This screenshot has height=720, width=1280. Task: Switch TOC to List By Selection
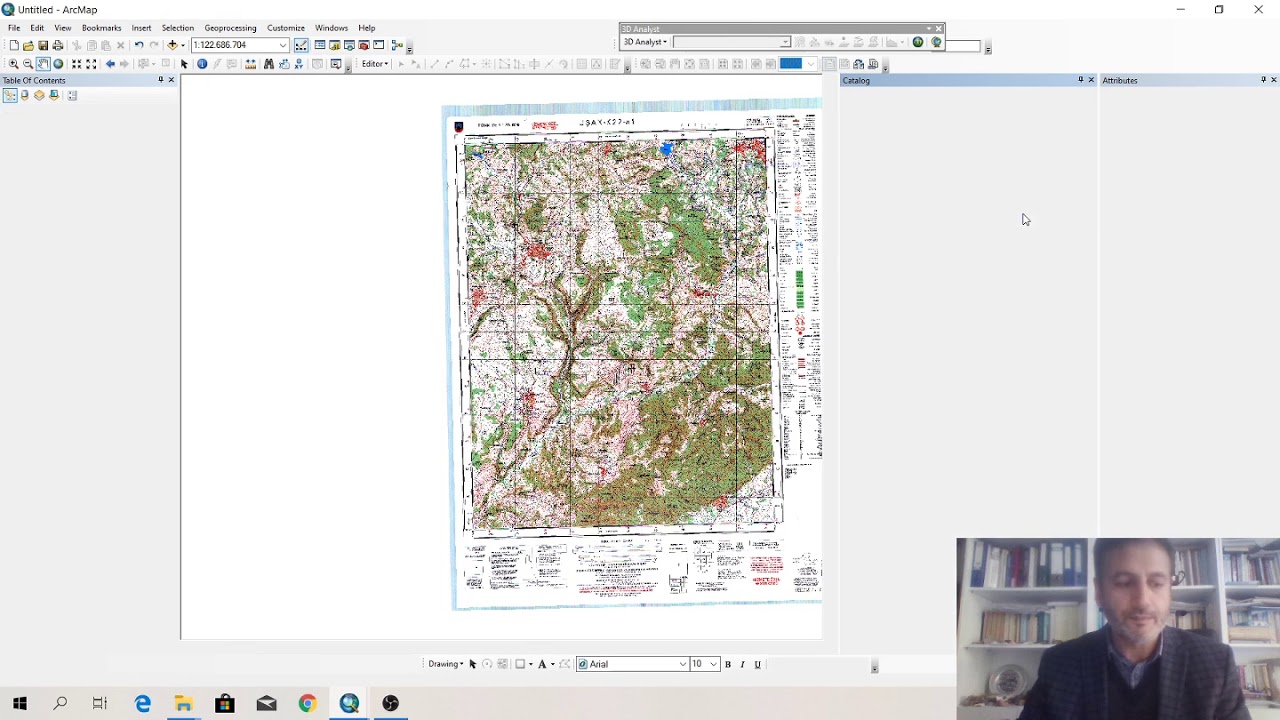[54, 95]
